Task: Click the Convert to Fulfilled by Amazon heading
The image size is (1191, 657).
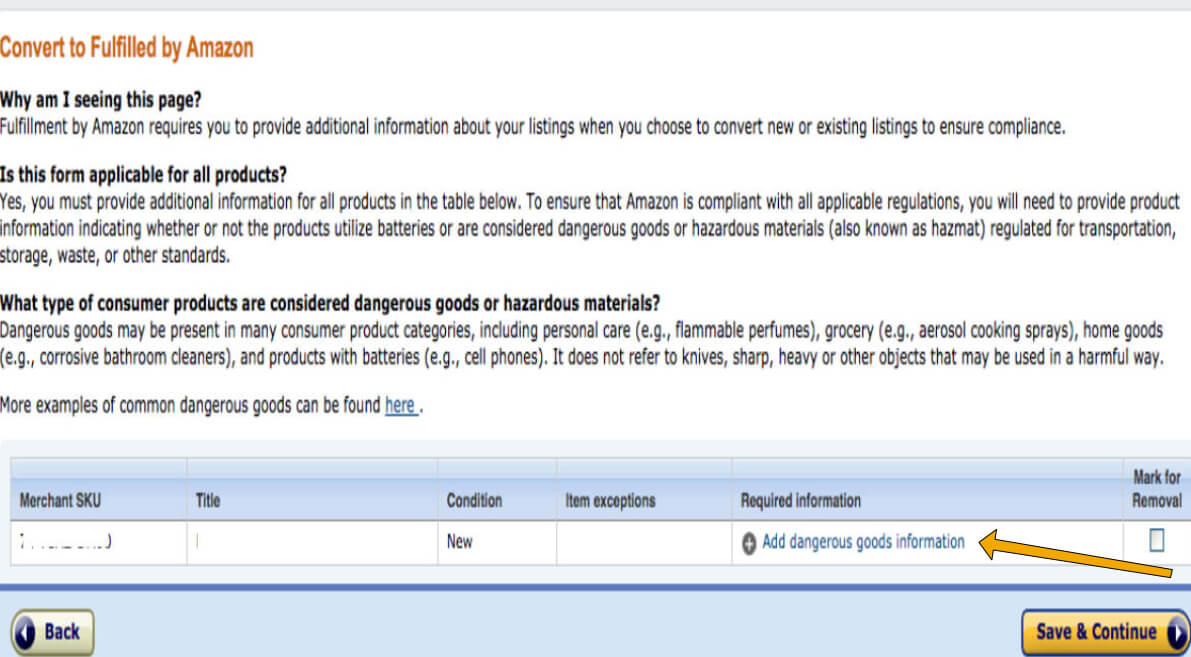Action: point(127,47)
